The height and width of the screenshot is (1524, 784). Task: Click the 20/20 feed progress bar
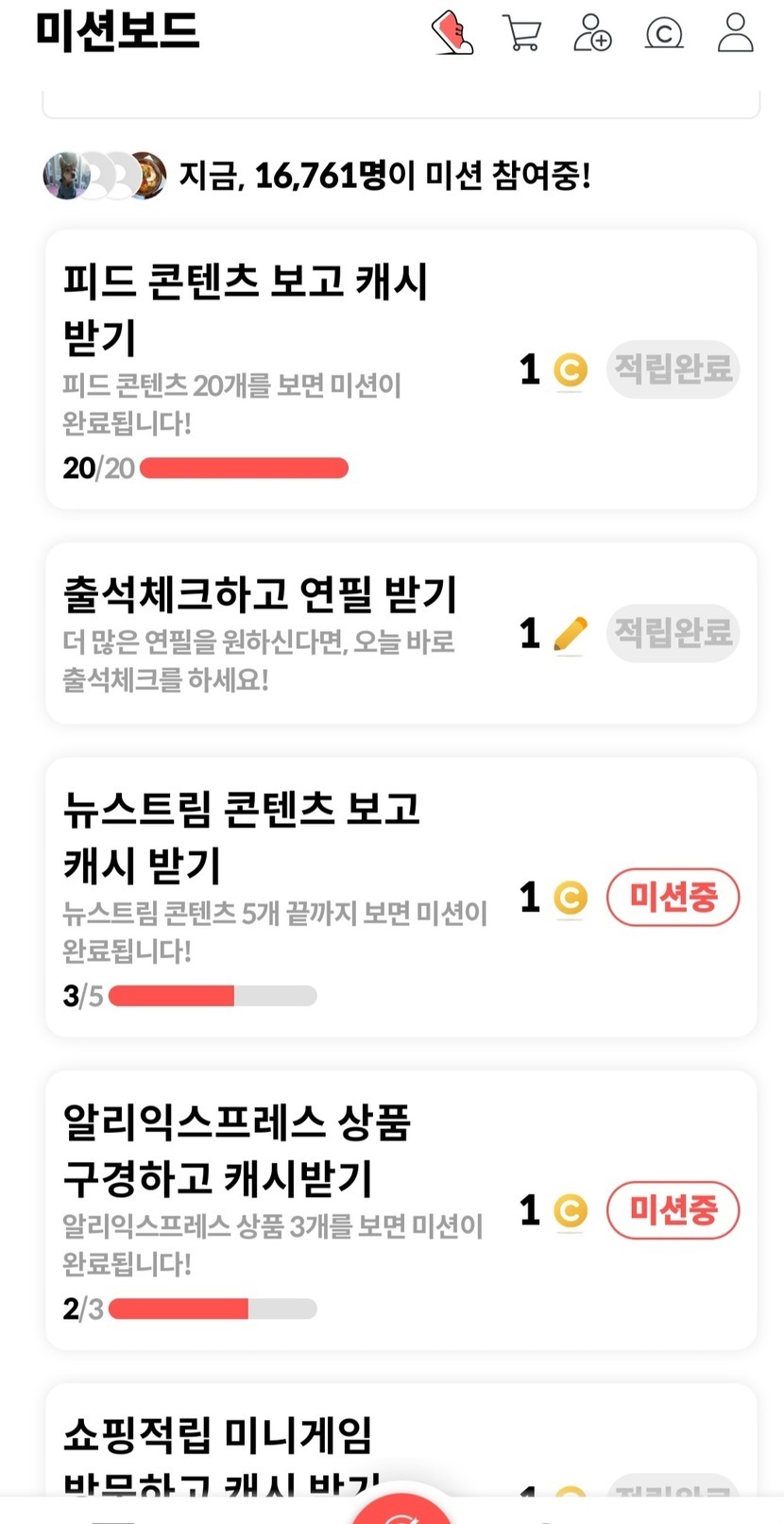pyautogui.click(x=245, y=468)
